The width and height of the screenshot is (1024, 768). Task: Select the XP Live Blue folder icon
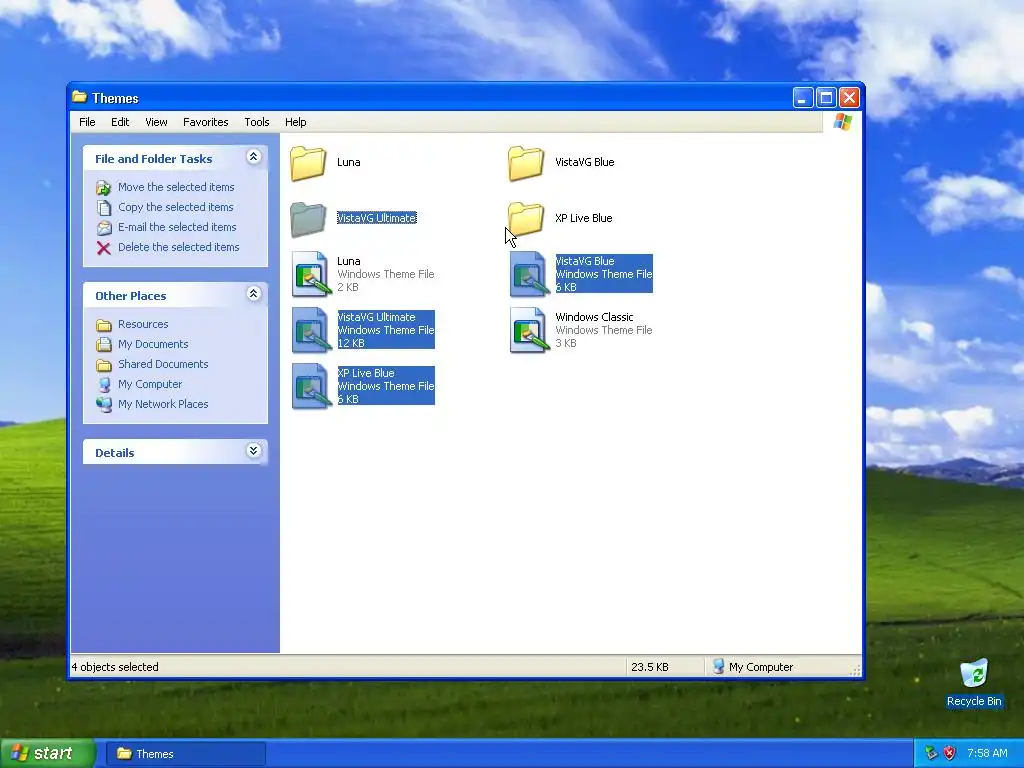(526, 219)
